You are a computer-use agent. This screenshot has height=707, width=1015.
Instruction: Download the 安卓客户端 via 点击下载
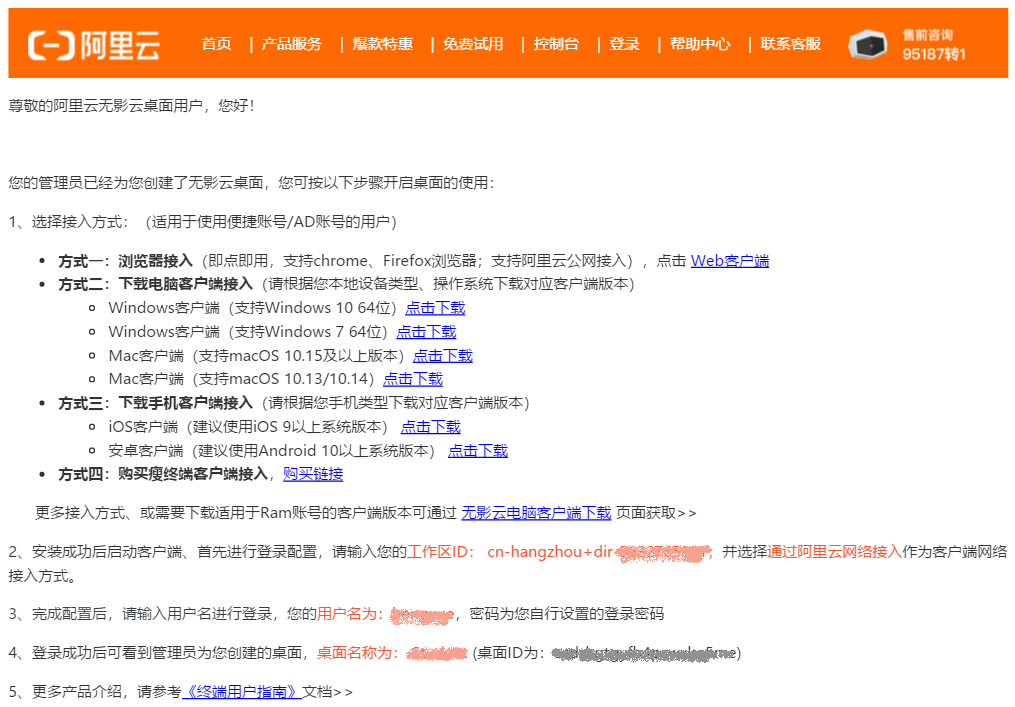(x=478, y=451)
